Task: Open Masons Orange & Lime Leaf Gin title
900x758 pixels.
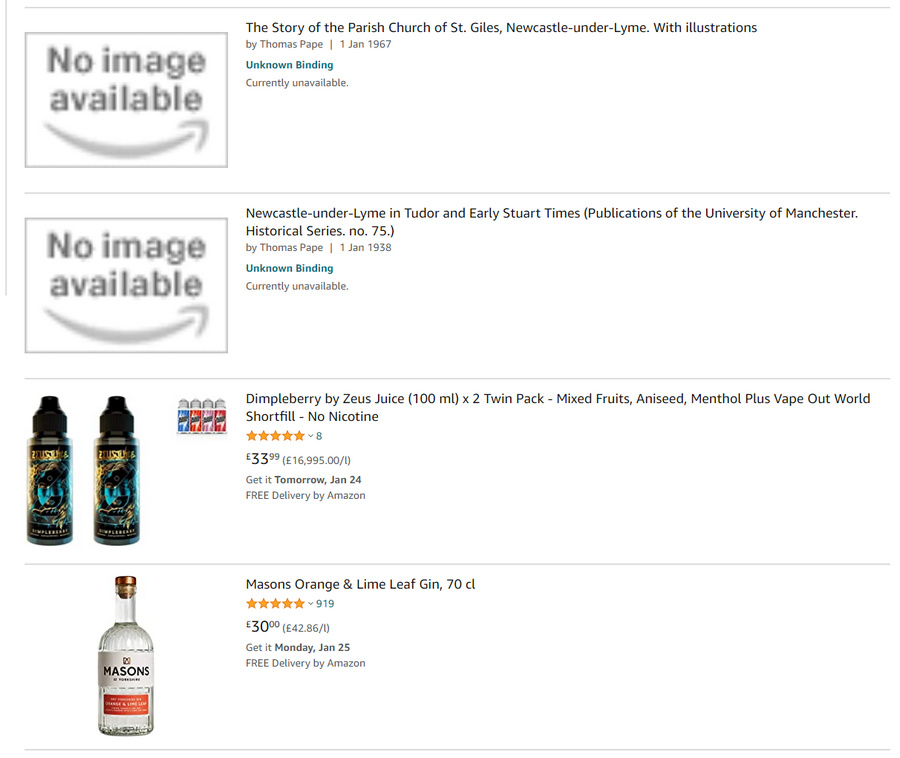Action: pyautogui.click(x=360, y=584)
